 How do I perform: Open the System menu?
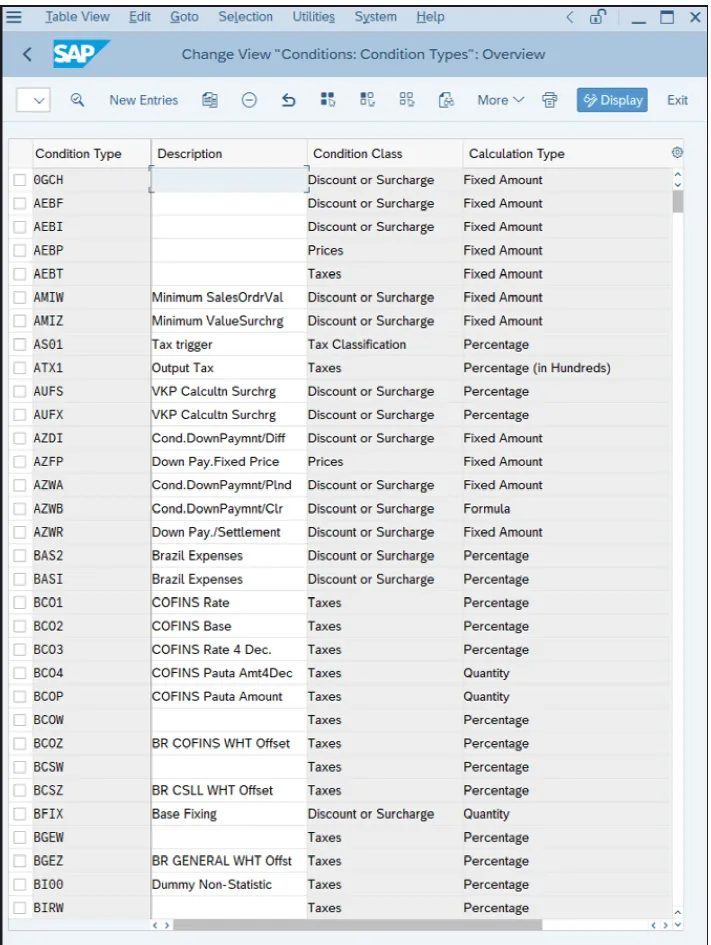375,17
